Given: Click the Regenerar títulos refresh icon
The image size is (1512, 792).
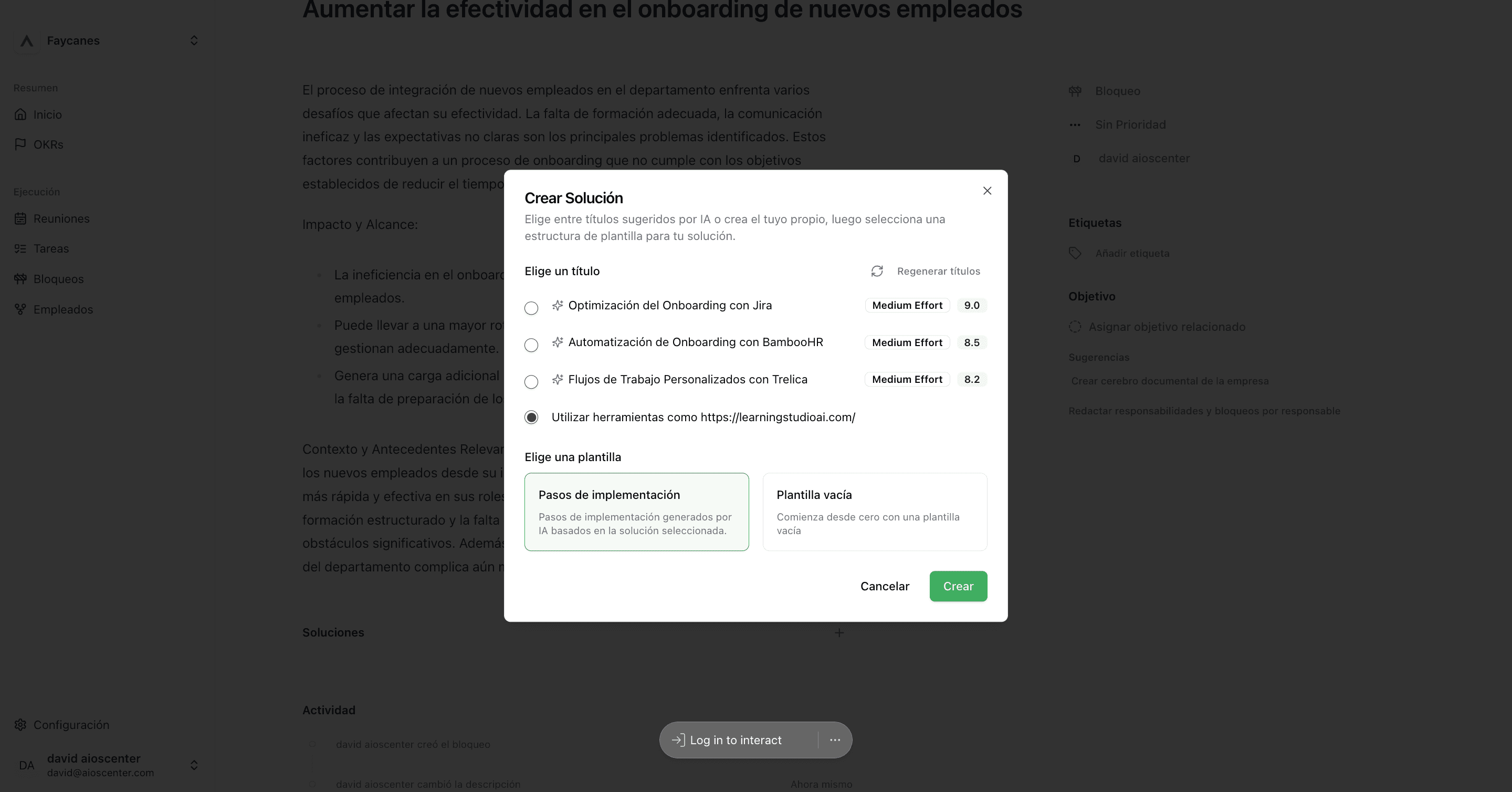Looking at the screenshot, I should click(877, 271).
